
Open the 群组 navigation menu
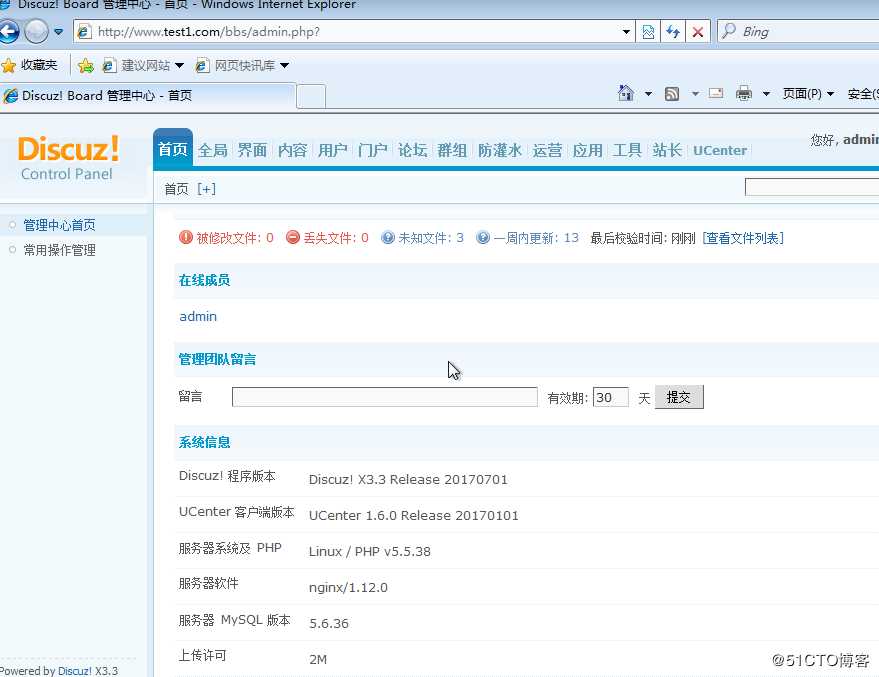click(452, 150)
